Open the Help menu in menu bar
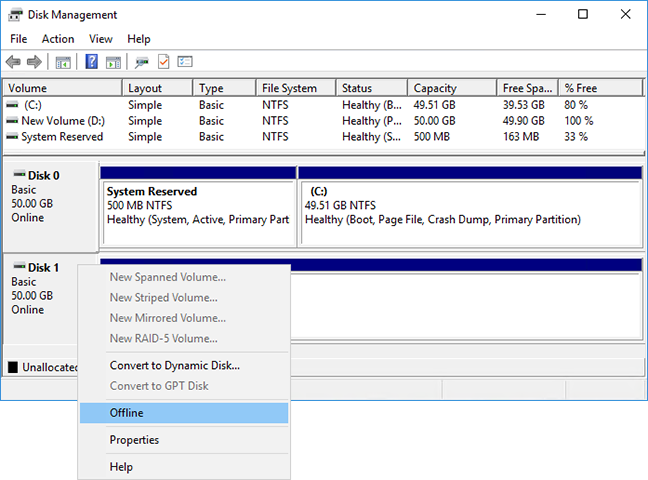648x480 pixels. pyautogui.click(x=139, y=39)
